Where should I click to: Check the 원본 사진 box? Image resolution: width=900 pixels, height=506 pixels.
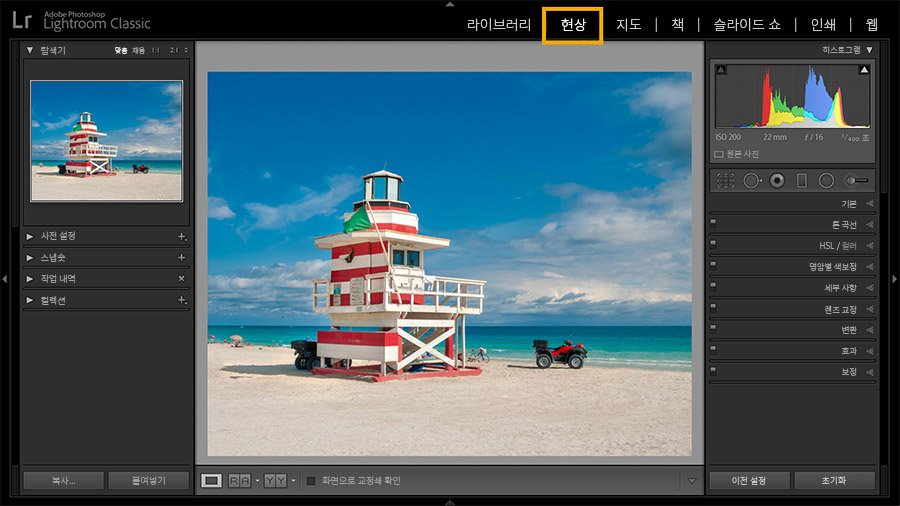click(719, 154)
